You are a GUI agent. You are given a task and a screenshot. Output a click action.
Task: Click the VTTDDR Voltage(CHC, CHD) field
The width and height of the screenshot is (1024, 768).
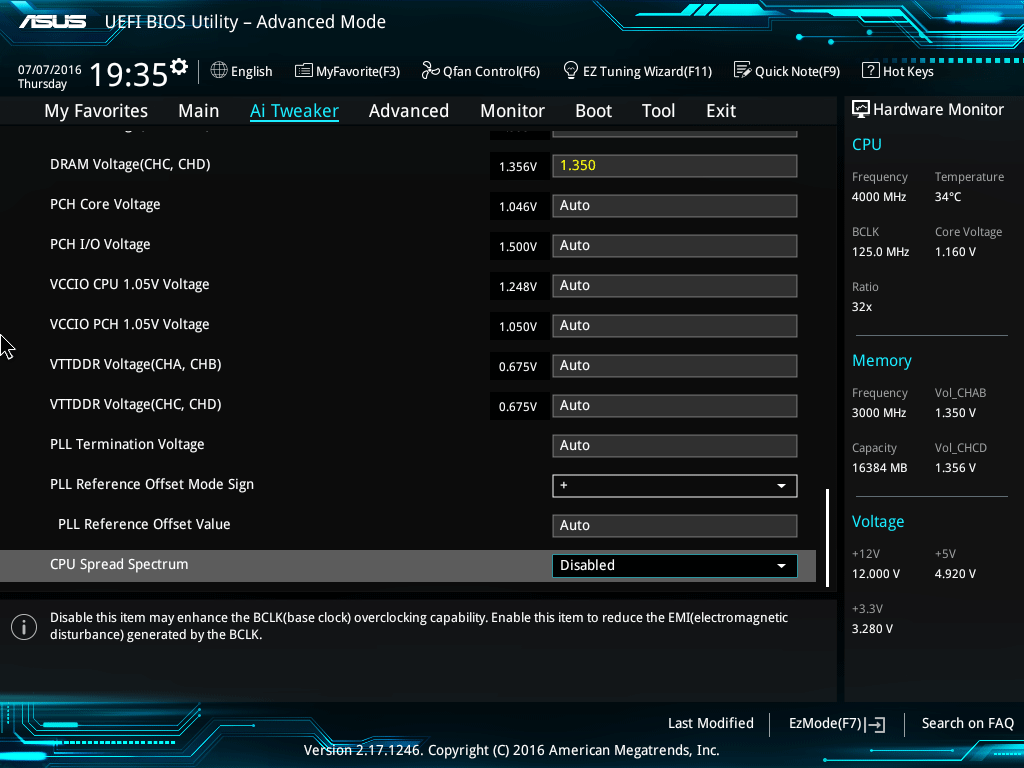[x=675, y=406]
